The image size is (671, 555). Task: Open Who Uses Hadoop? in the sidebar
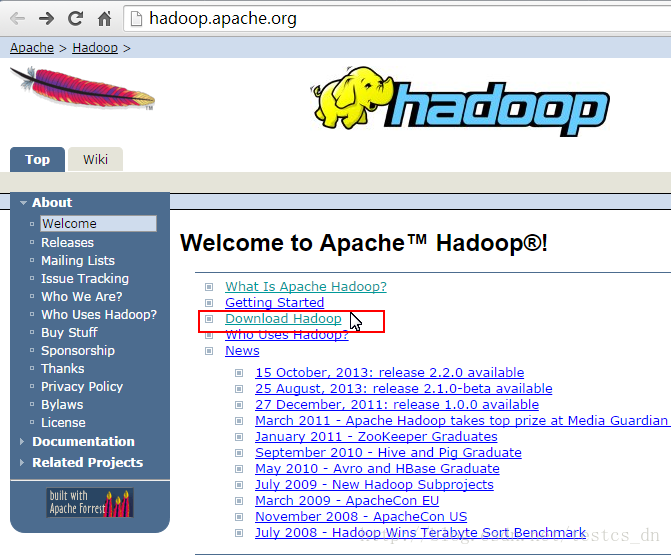pos(99,315)
